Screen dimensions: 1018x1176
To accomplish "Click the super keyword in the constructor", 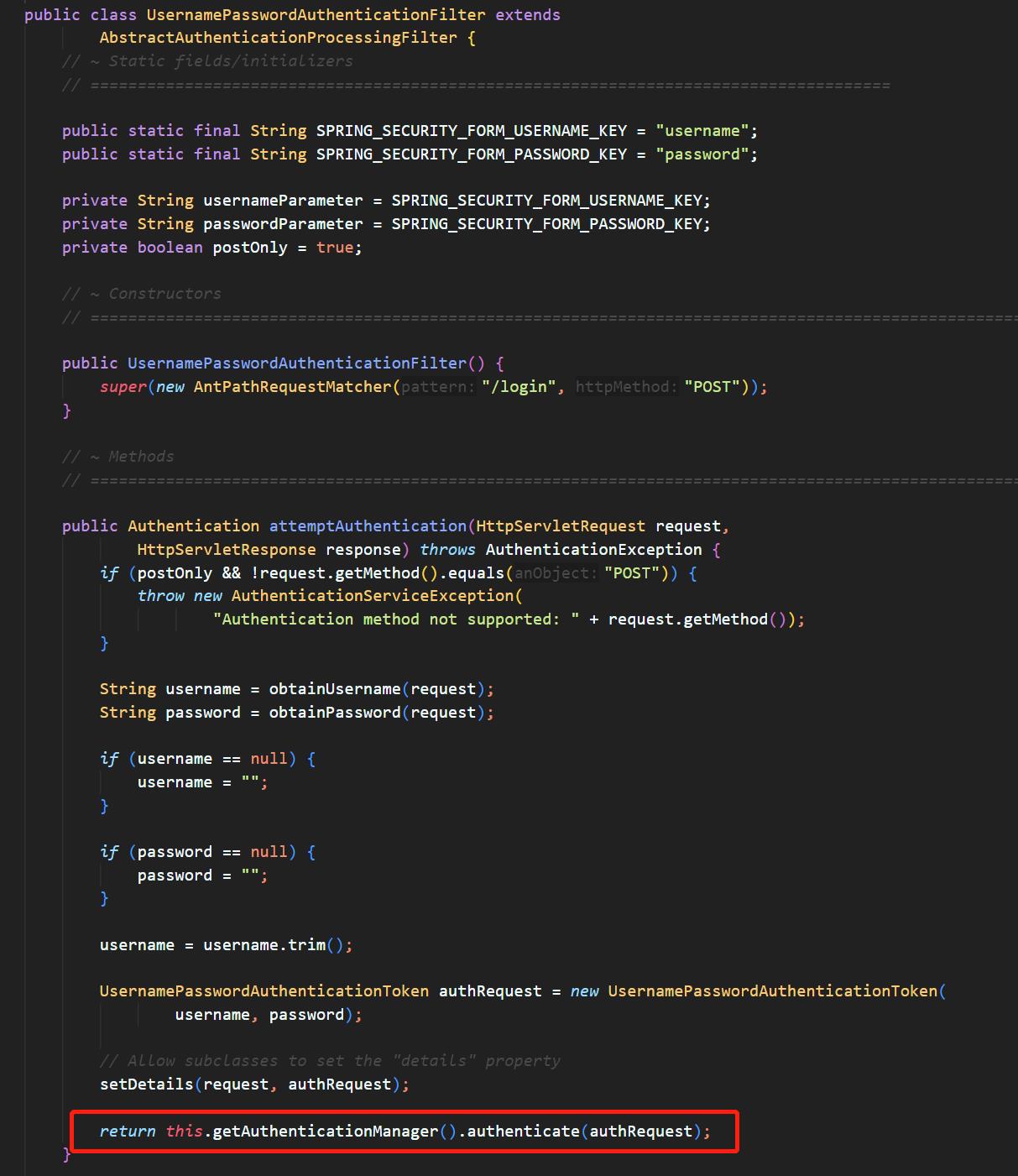I will 123,387.
